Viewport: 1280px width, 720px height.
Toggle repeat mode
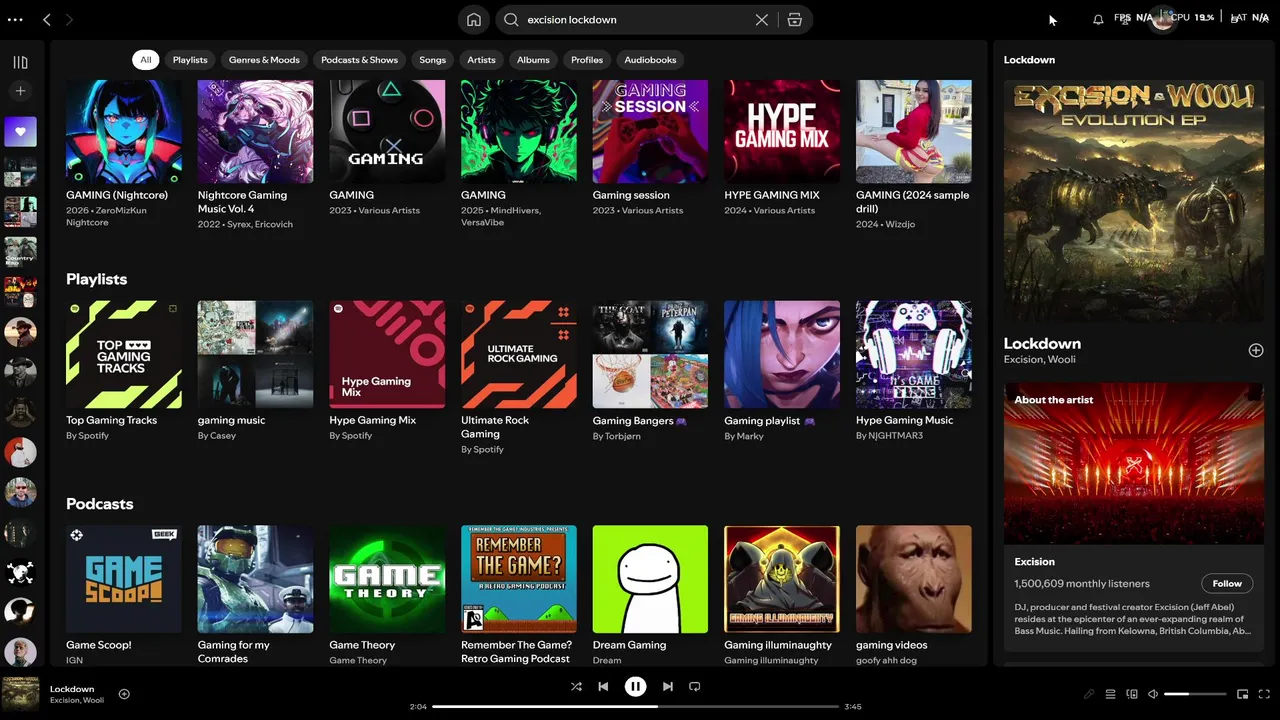click(695, 687)
